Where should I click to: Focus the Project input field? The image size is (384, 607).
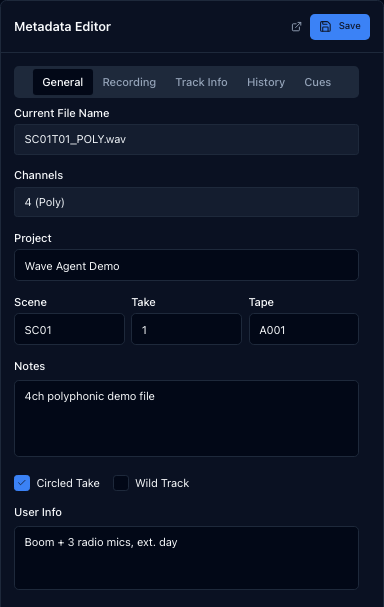pos(186,266)
